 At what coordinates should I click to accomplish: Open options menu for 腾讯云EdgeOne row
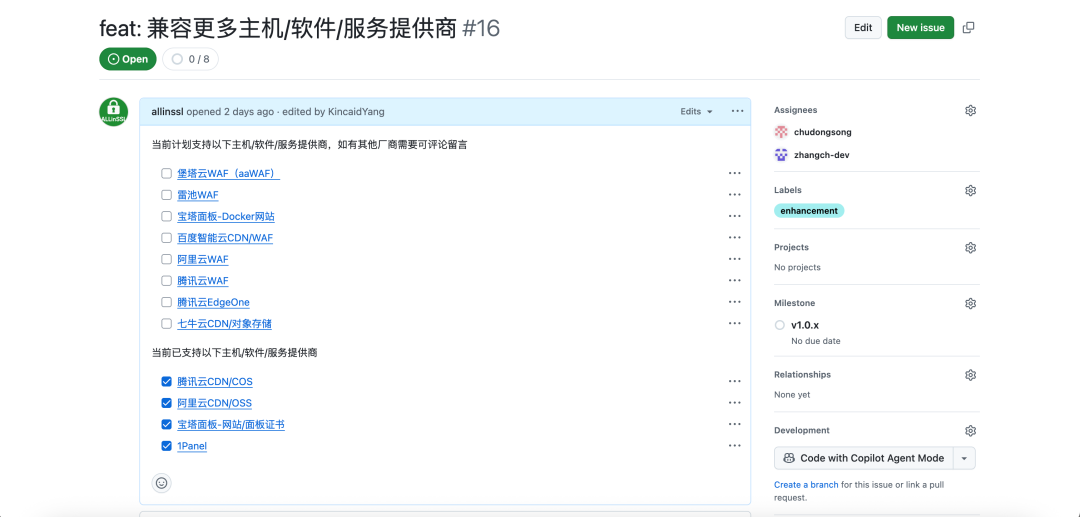pos(735,302)
